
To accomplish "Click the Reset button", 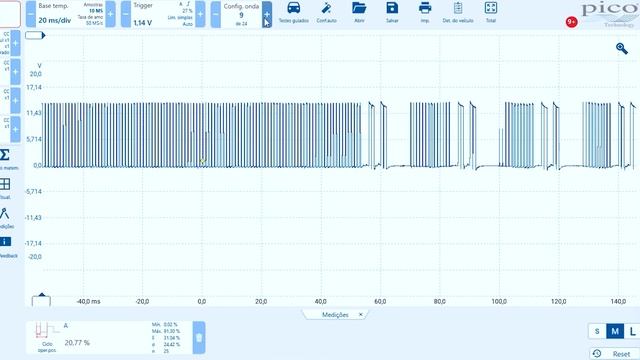I will click(615, 354).
